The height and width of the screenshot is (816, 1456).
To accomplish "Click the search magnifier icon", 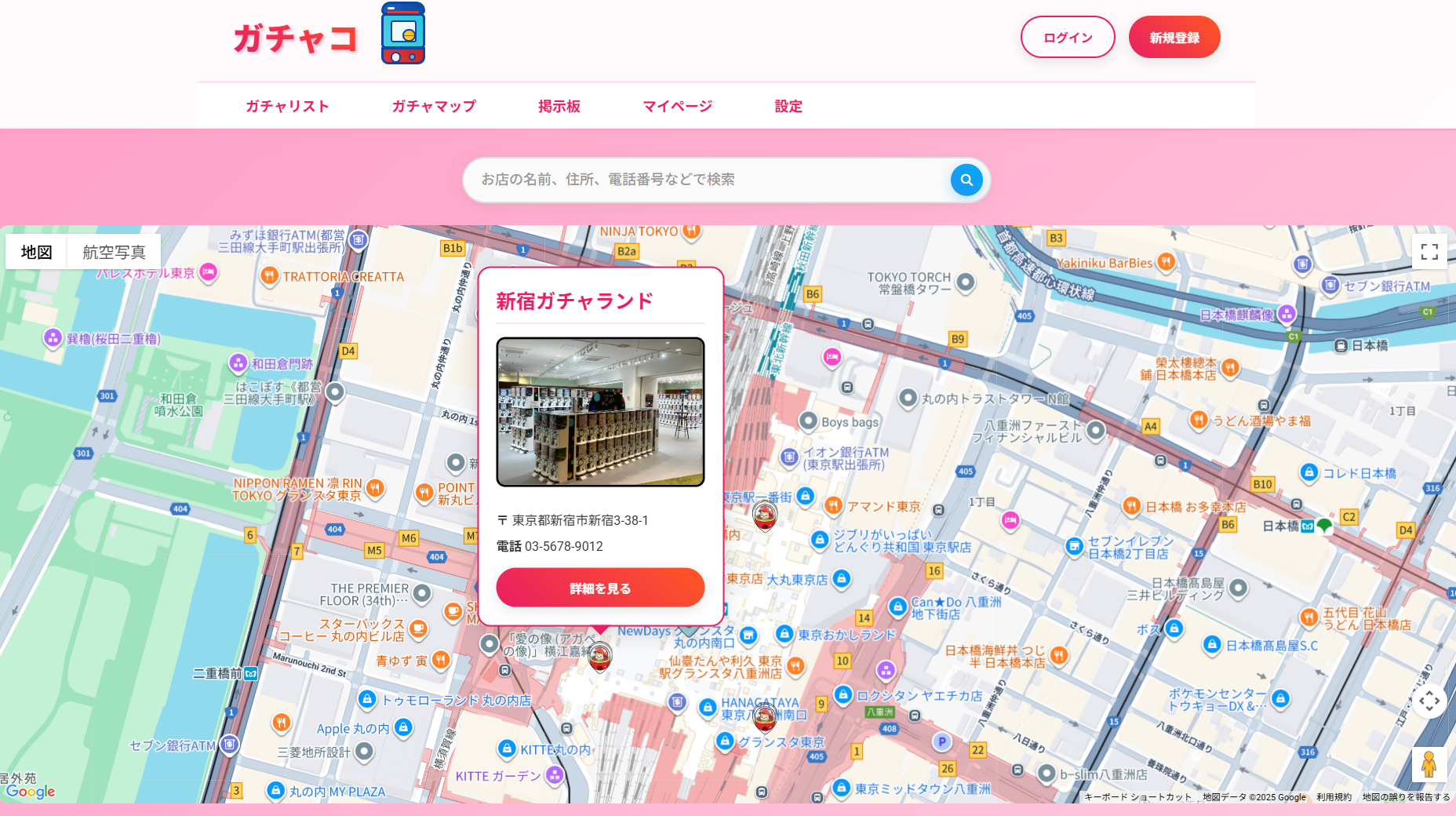I will coord(966,180).
